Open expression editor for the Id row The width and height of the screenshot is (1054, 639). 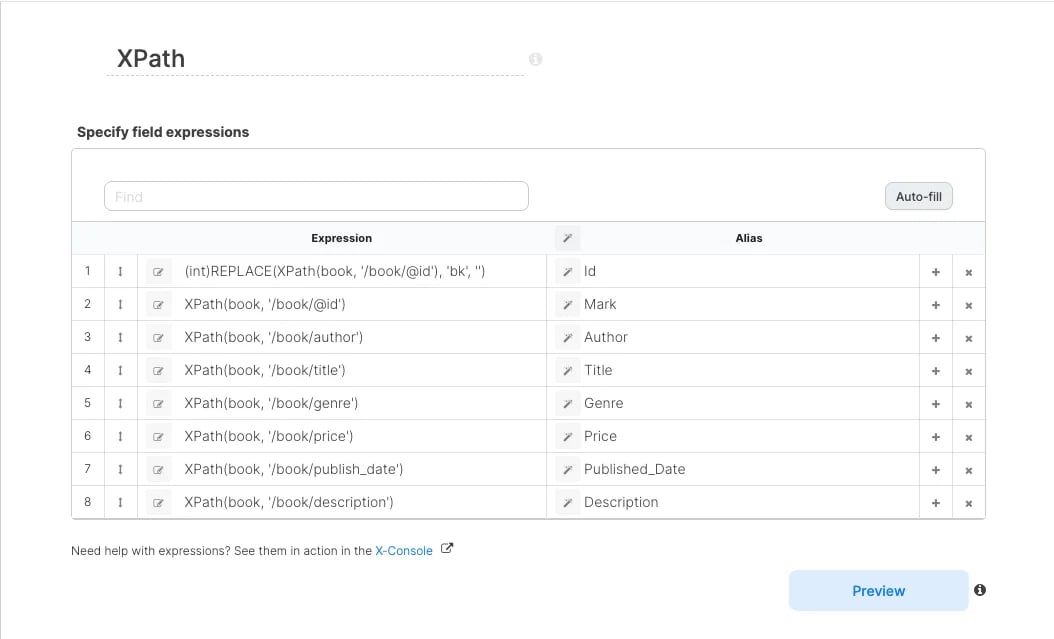159,271
